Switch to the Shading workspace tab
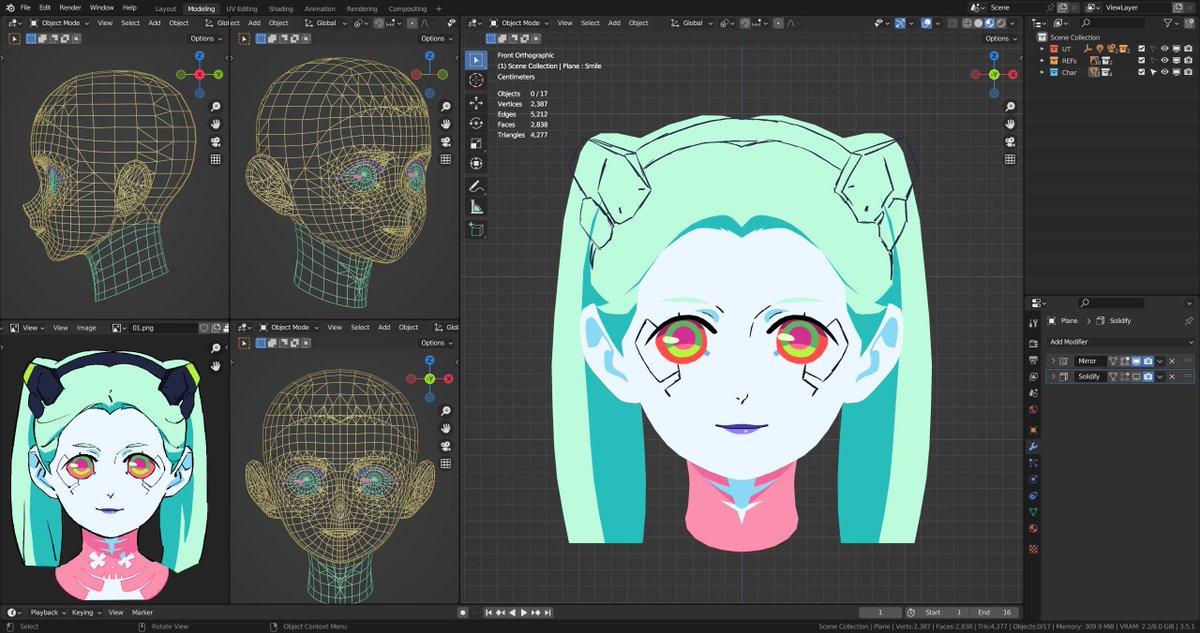The height and width of the screenshot is (633, 1200). click(x=281, y=9)
